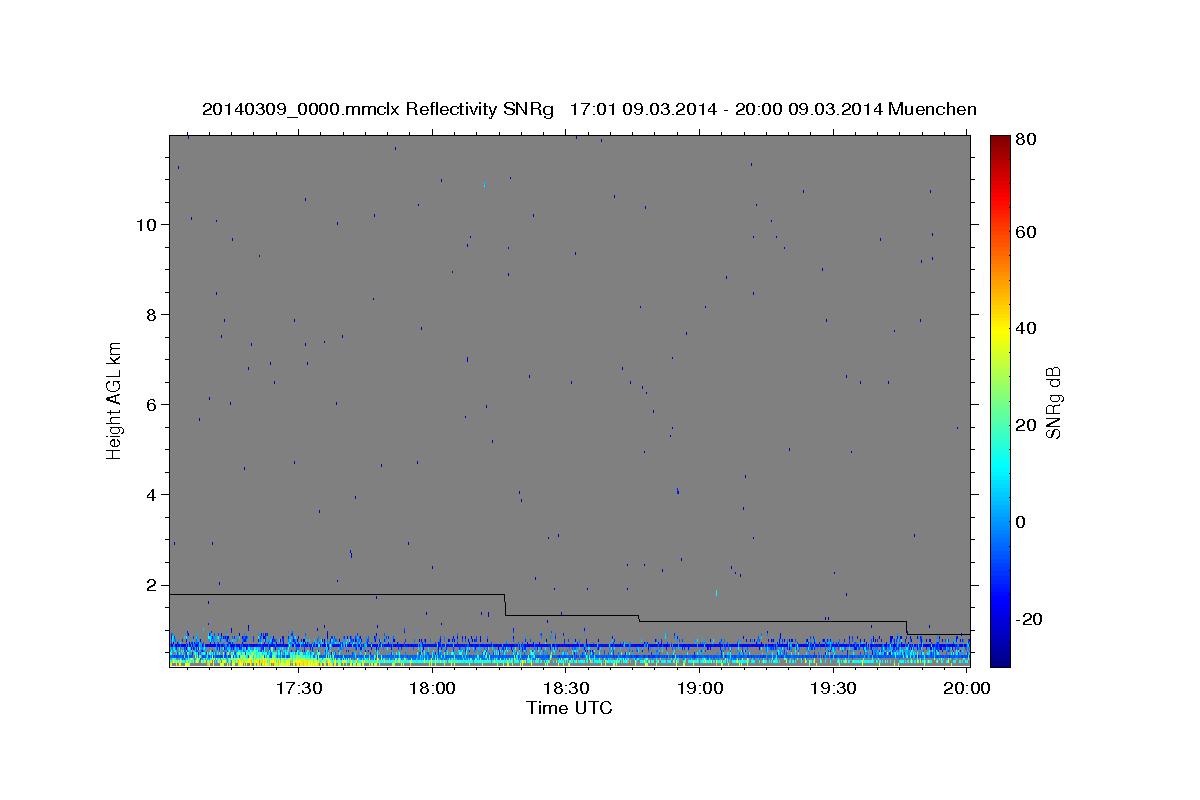The image size is (1200, 800).
Task: Click the 19:00 time tick label
Action: tap(700, 688)
